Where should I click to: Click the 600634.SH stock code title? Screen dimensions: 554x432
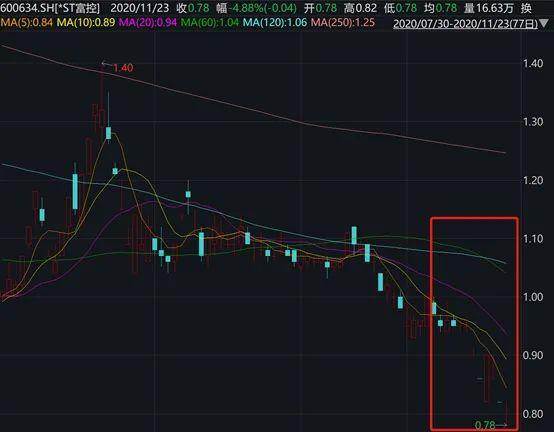[x=26, y=8]
